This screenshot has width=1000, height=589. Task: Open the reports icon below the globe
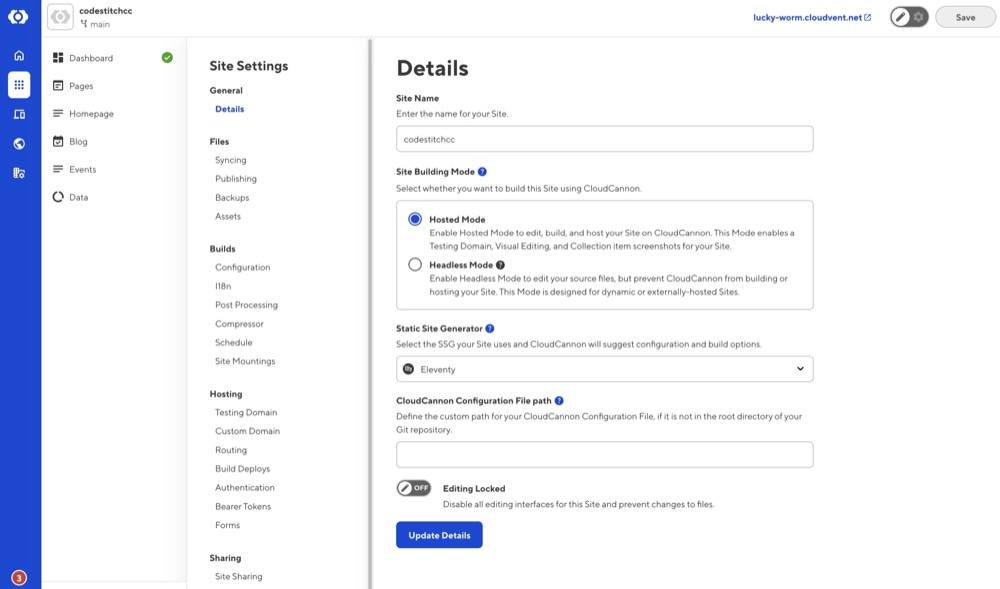click(x=17, y=172)
